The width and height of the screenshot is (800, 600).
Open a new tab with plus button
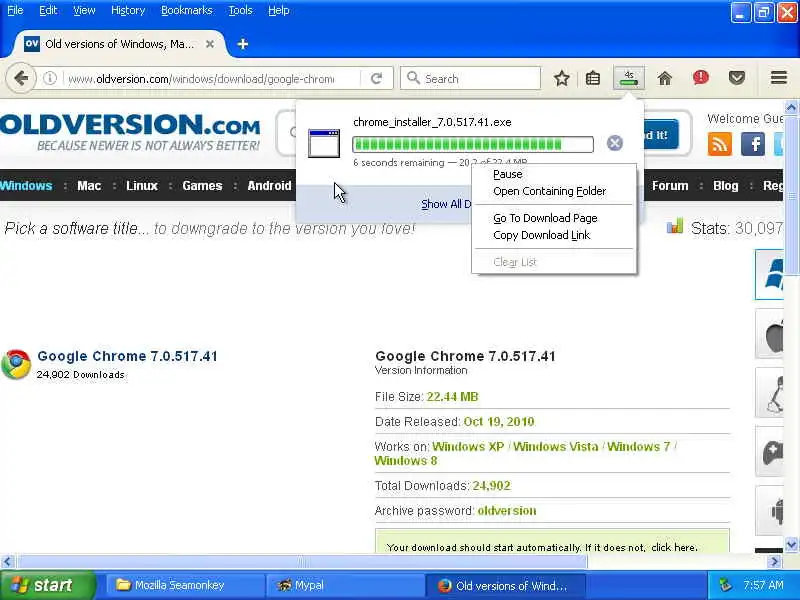pos(243,44)
